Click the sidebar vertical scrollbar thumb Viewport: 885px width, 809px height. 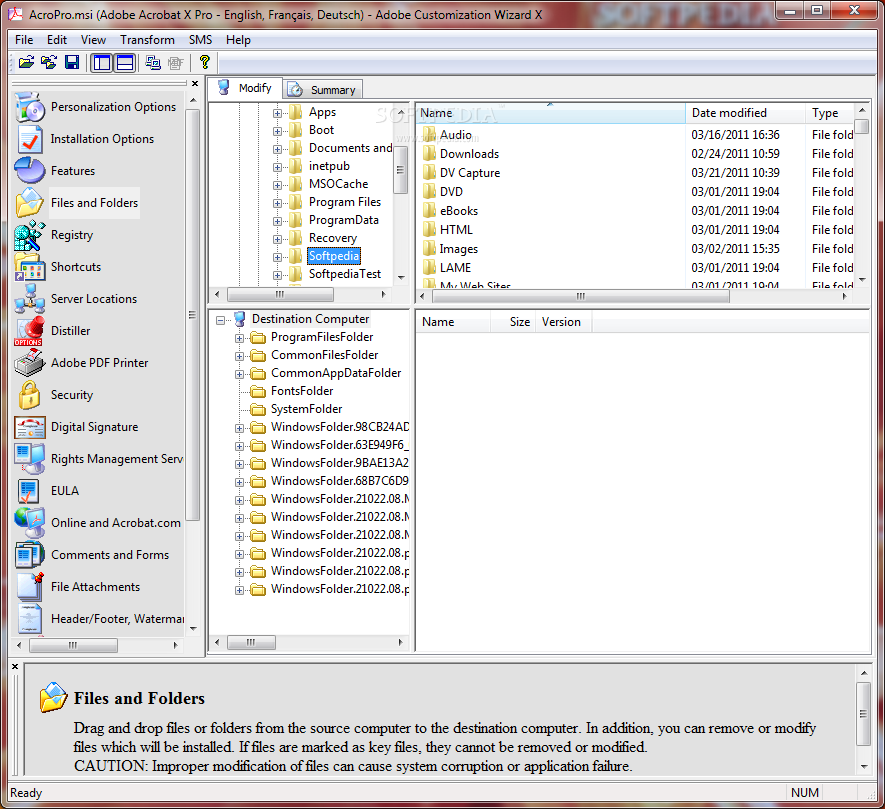point(192,314)
